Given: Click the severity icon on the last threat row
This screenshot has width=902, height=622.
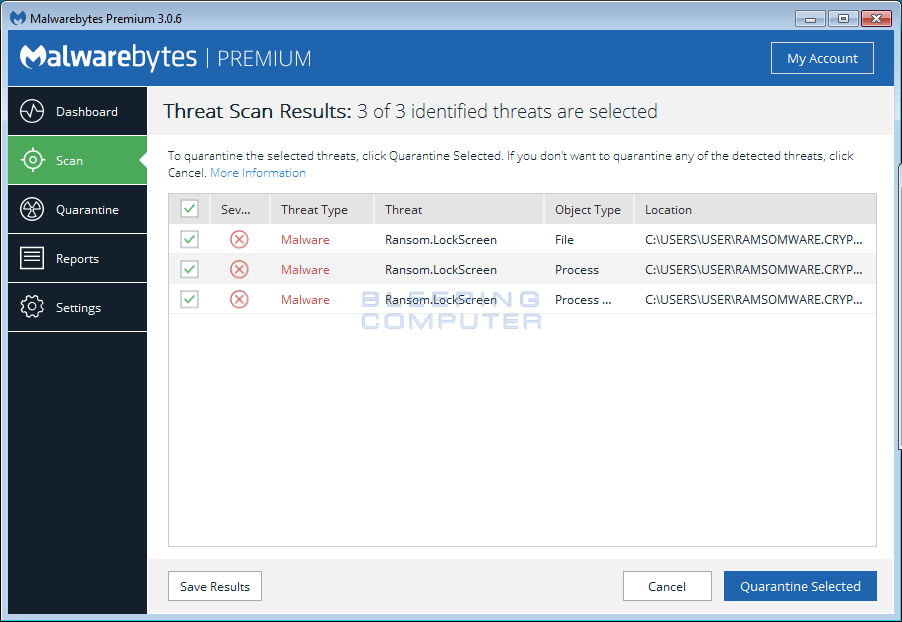Looking at the screenshot, I should 238,299.
